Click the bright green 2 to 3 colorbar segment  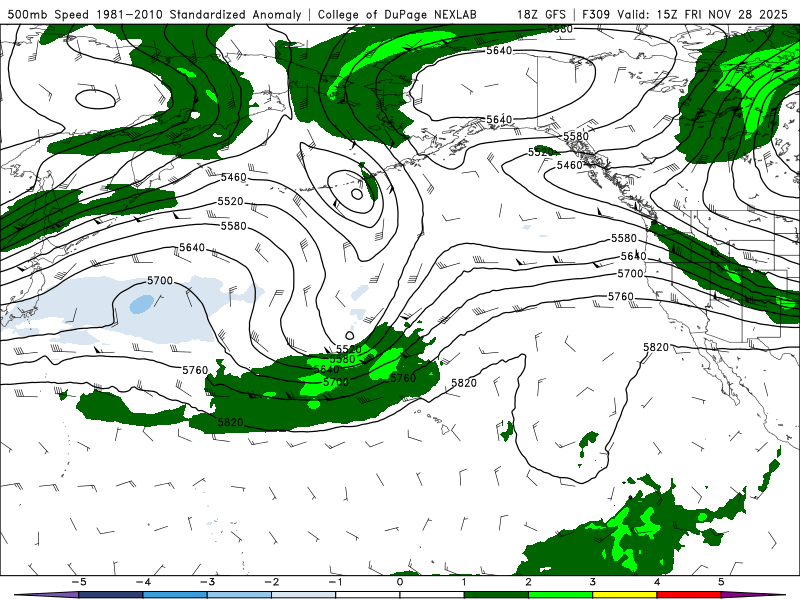coord(560,595)
